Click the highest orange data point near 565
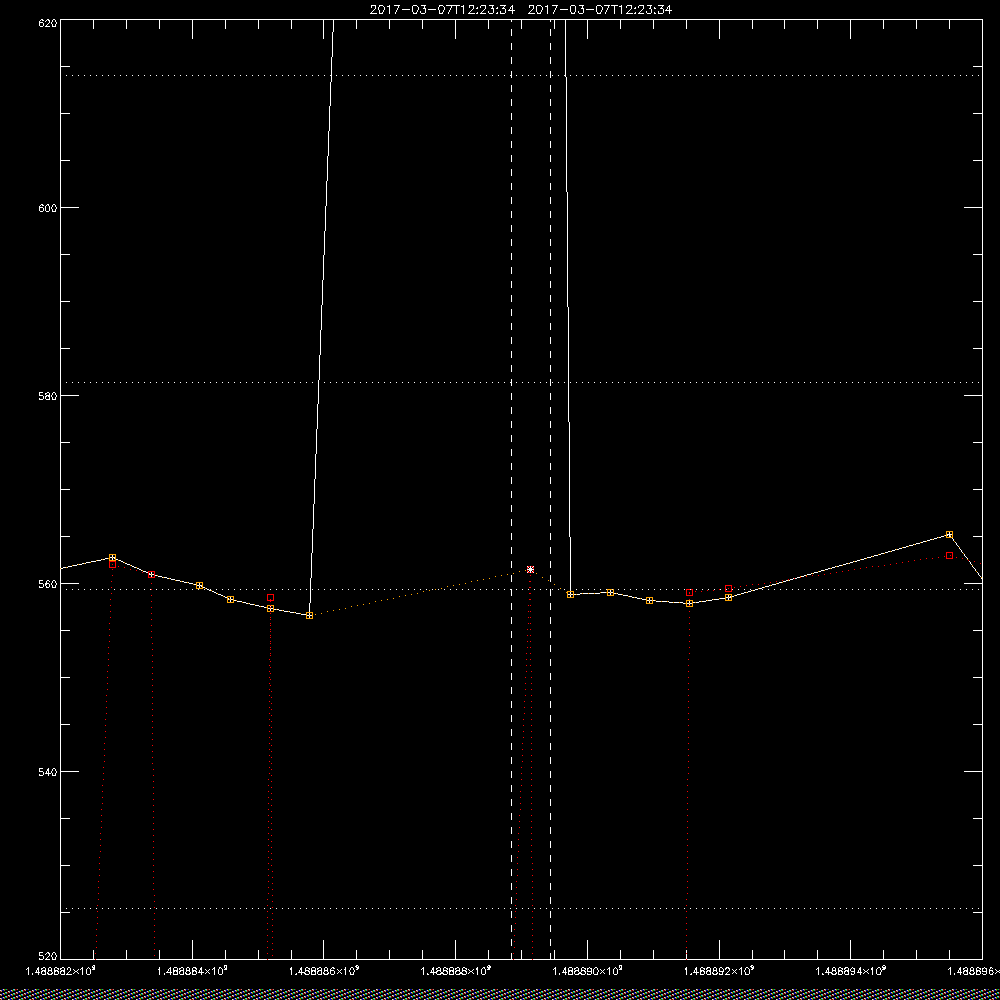 click(949, 534)
